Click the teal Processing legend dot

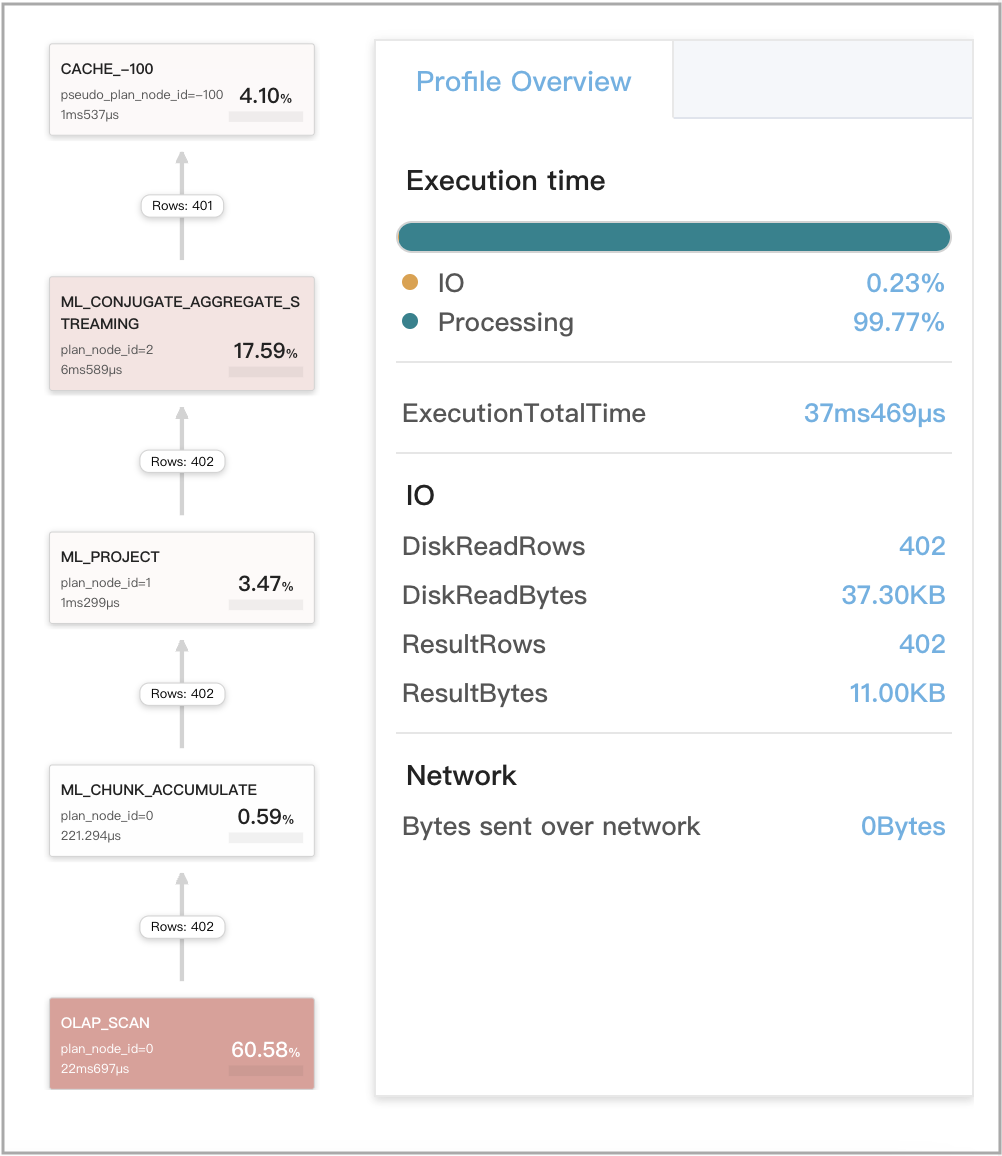point(413,322)
